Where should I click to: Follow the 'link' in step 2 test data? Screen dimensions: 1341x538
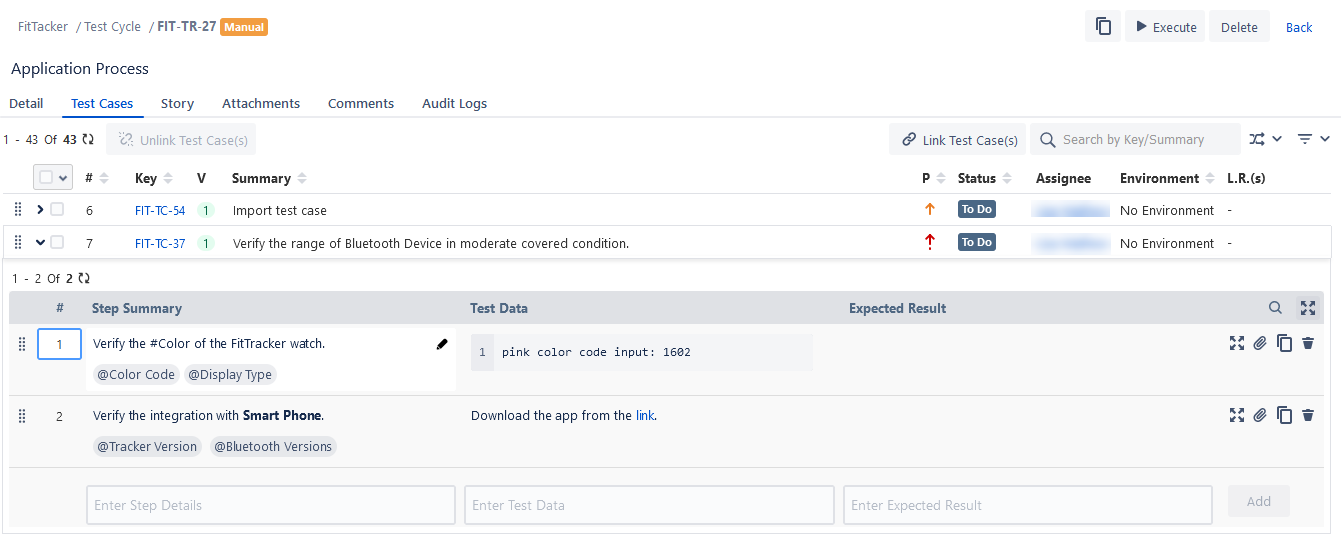[645, 415]
